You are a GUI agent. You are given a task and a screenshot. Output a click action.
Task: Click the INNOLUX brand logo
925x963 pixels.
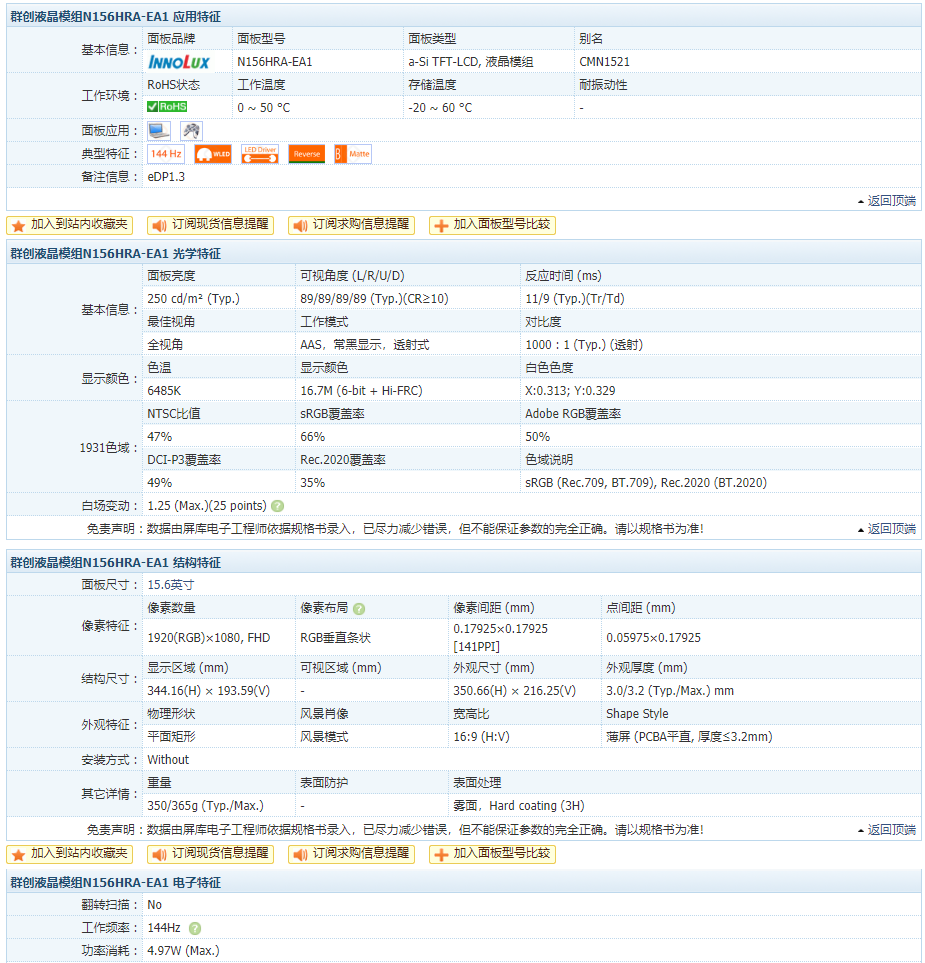(x=179, y=62)
